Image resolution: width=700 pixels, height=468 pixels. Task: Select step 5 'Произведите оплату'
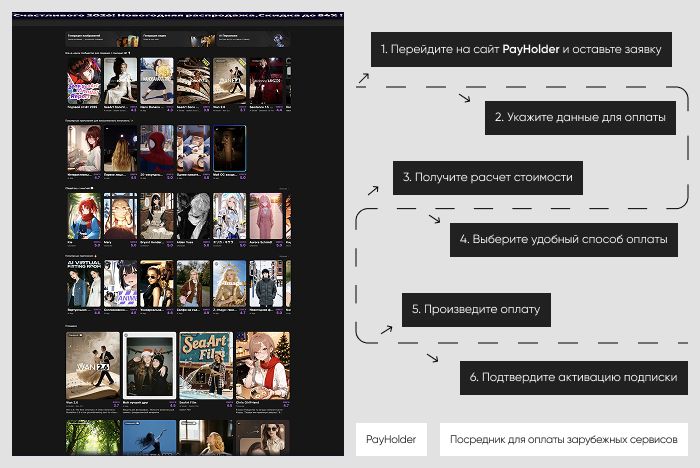[x=476, y=309]
